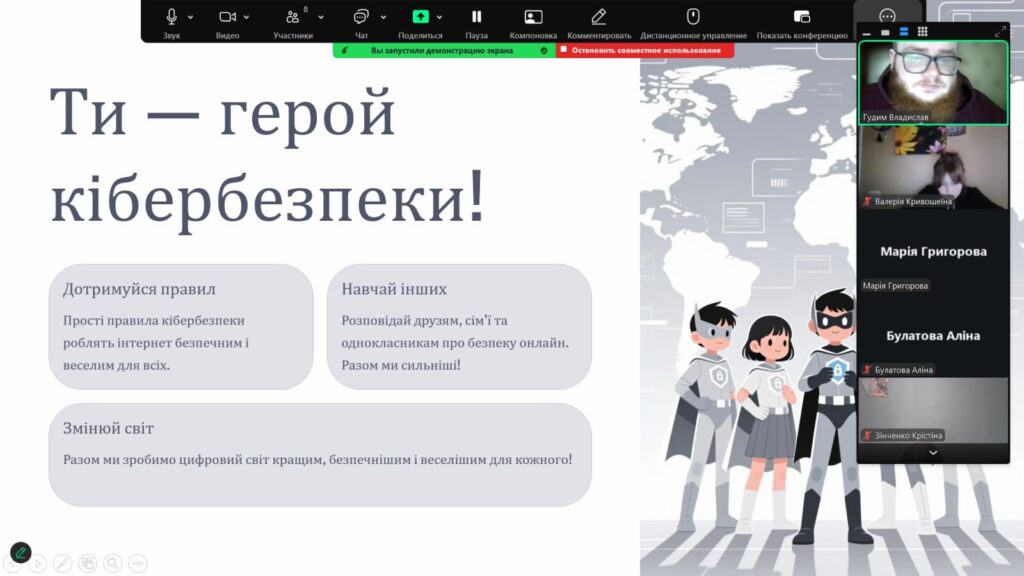Mute the microphone using Звук icon
Screen dimensions: 1024x576
coord(171,16)
